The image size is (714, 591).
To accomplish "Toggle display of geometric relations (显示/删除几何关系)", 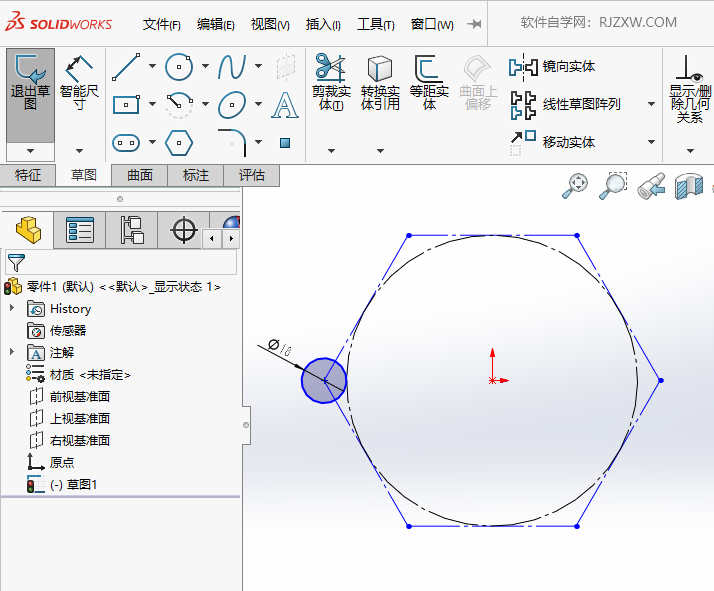I will (x=689, y=88).
